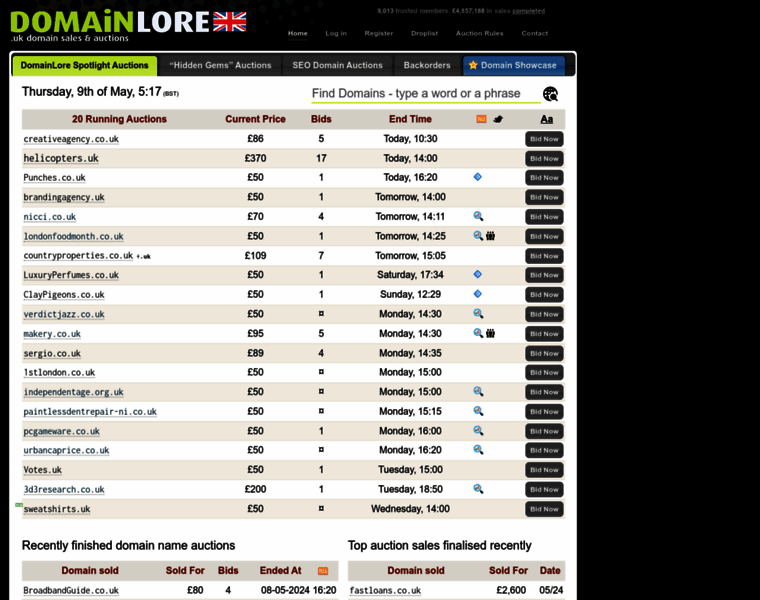
Task: Sort by Bids column header
Action: tap(321, 119)
